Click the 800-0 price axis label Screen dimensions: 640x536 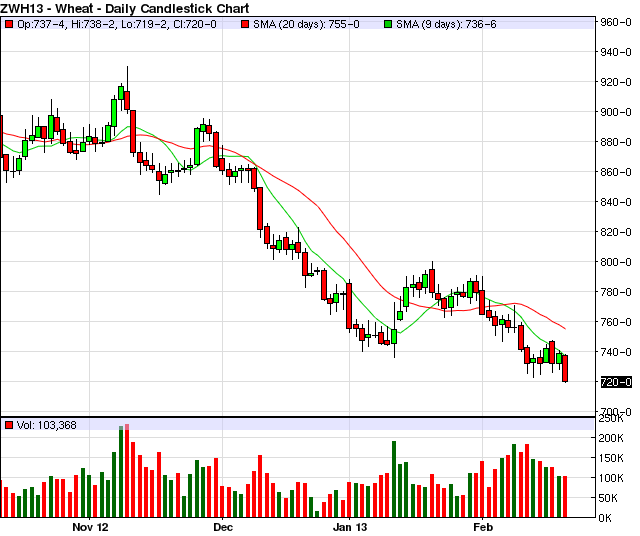coord(616,262)
